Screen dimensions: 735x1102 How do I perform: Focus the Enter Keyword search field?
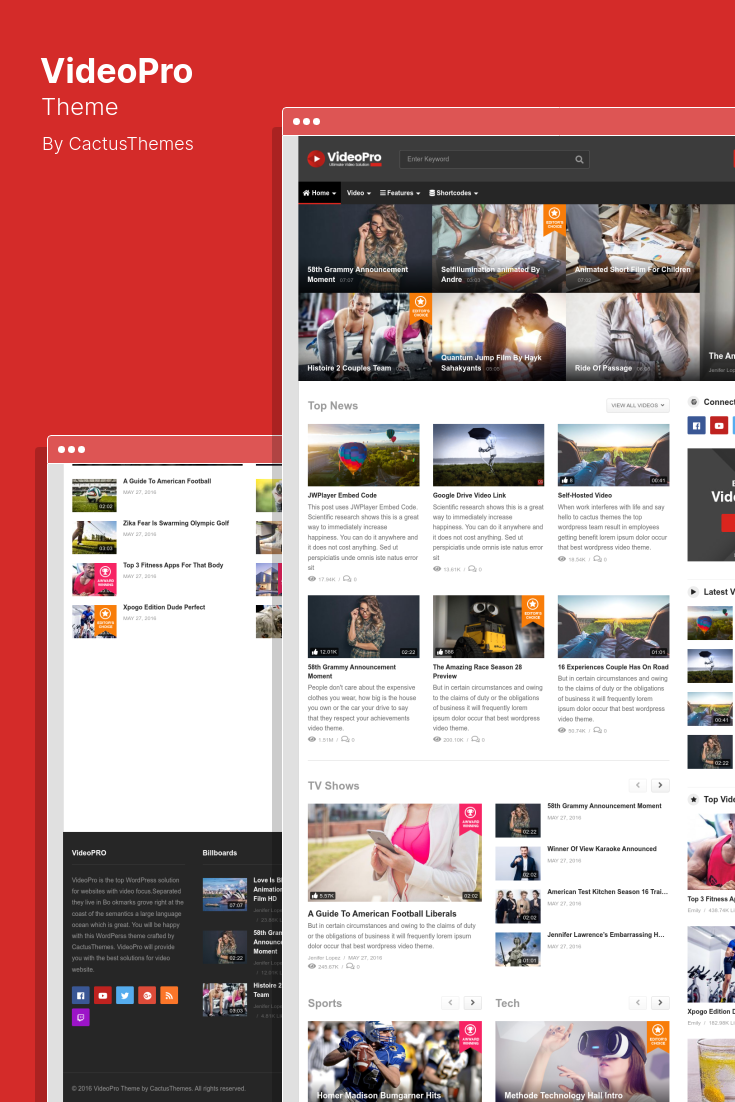[494, 160]
